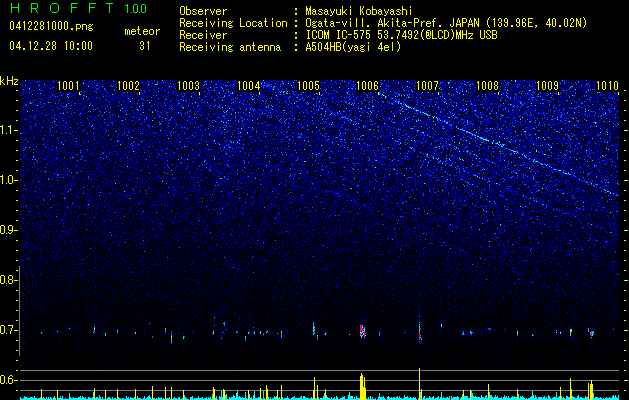The width and height of the screenshot is (629, 400).
Task: Select the ICOM IC-575 53.7492 MHz USB text
Action: (401, 35)
